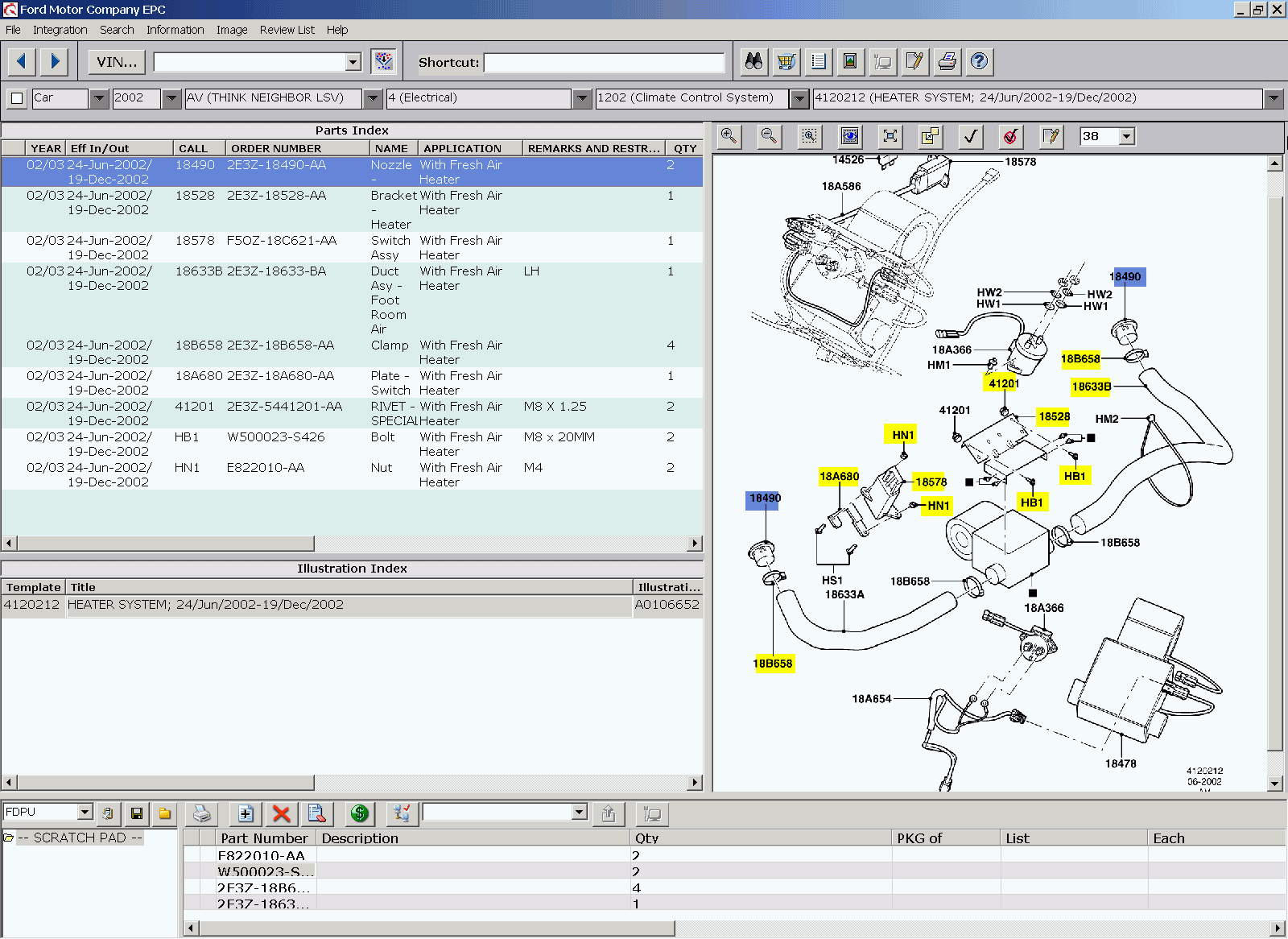Print using the top toolbar printer icon

[947, 61]
